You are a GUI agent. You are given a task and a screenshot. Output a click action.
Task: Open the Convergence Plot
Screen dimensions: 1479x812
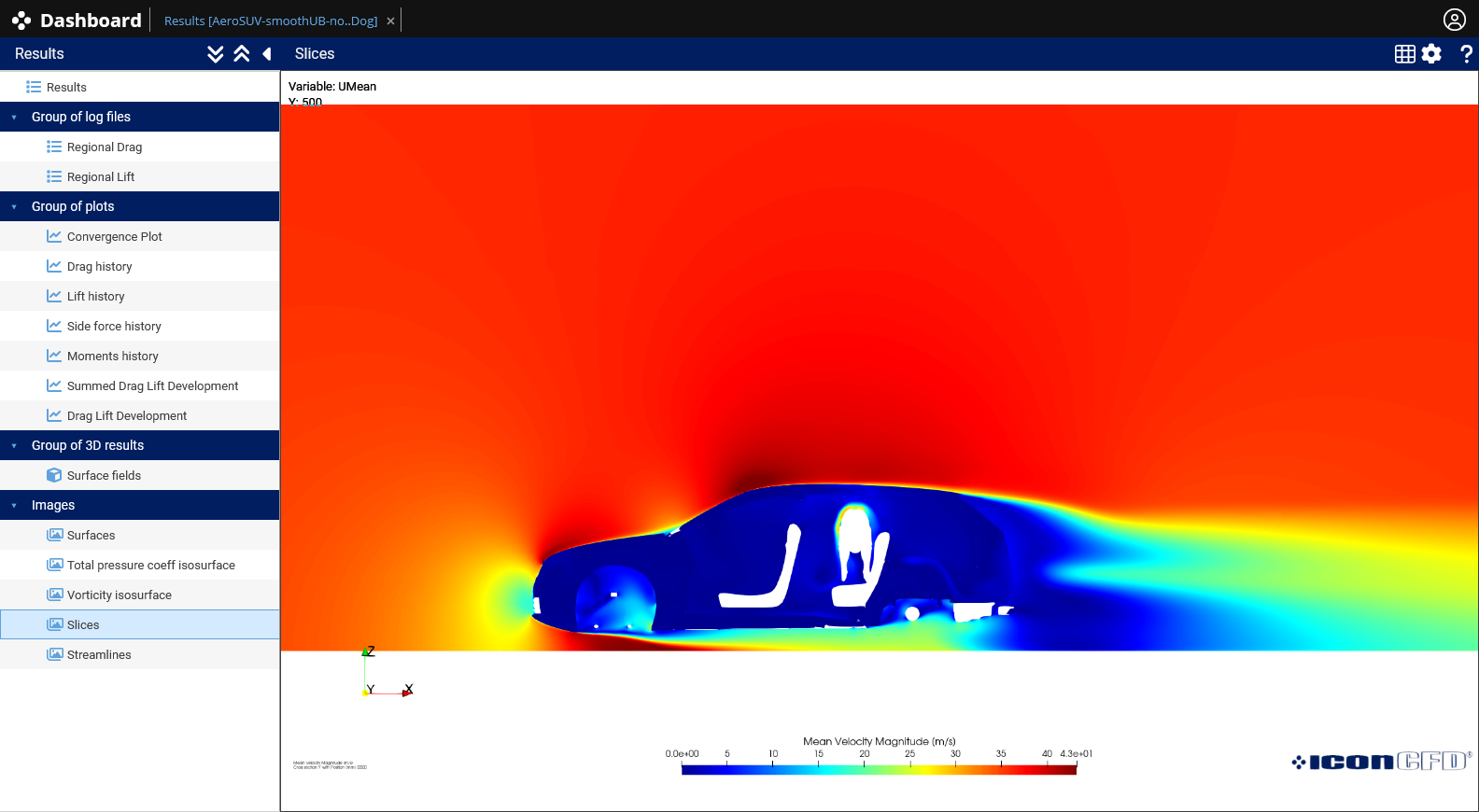pyautogui.click(x=140, y=236)
